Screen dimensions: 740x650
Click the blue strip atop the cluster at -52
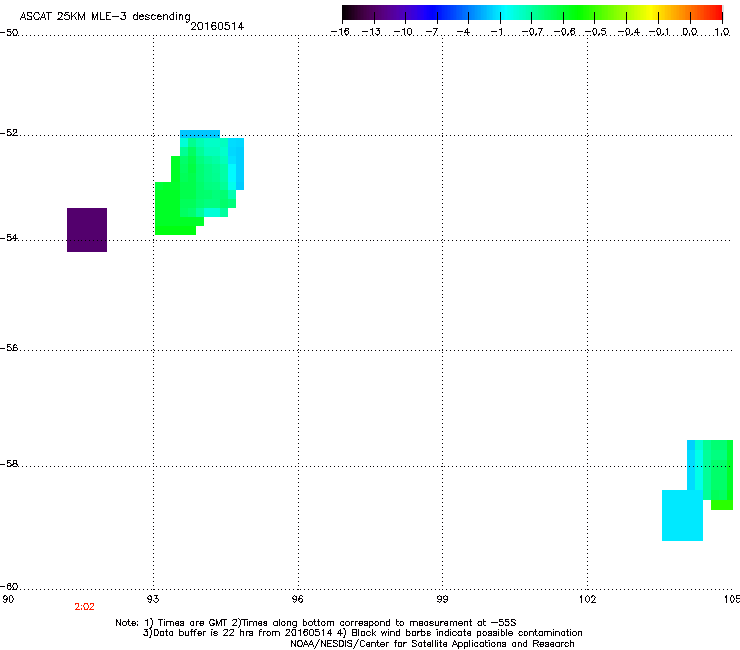pos(200,134)
